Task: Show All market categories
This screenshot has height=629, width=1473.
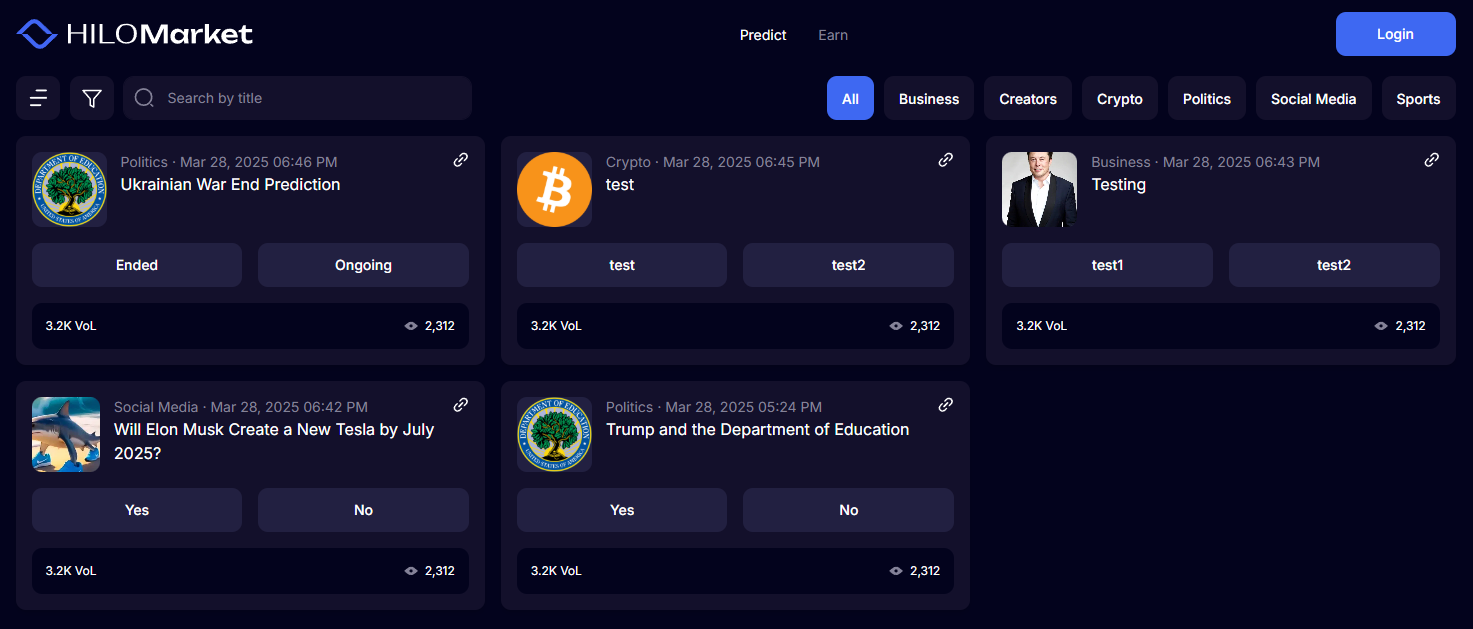Action: click(850, 99)
